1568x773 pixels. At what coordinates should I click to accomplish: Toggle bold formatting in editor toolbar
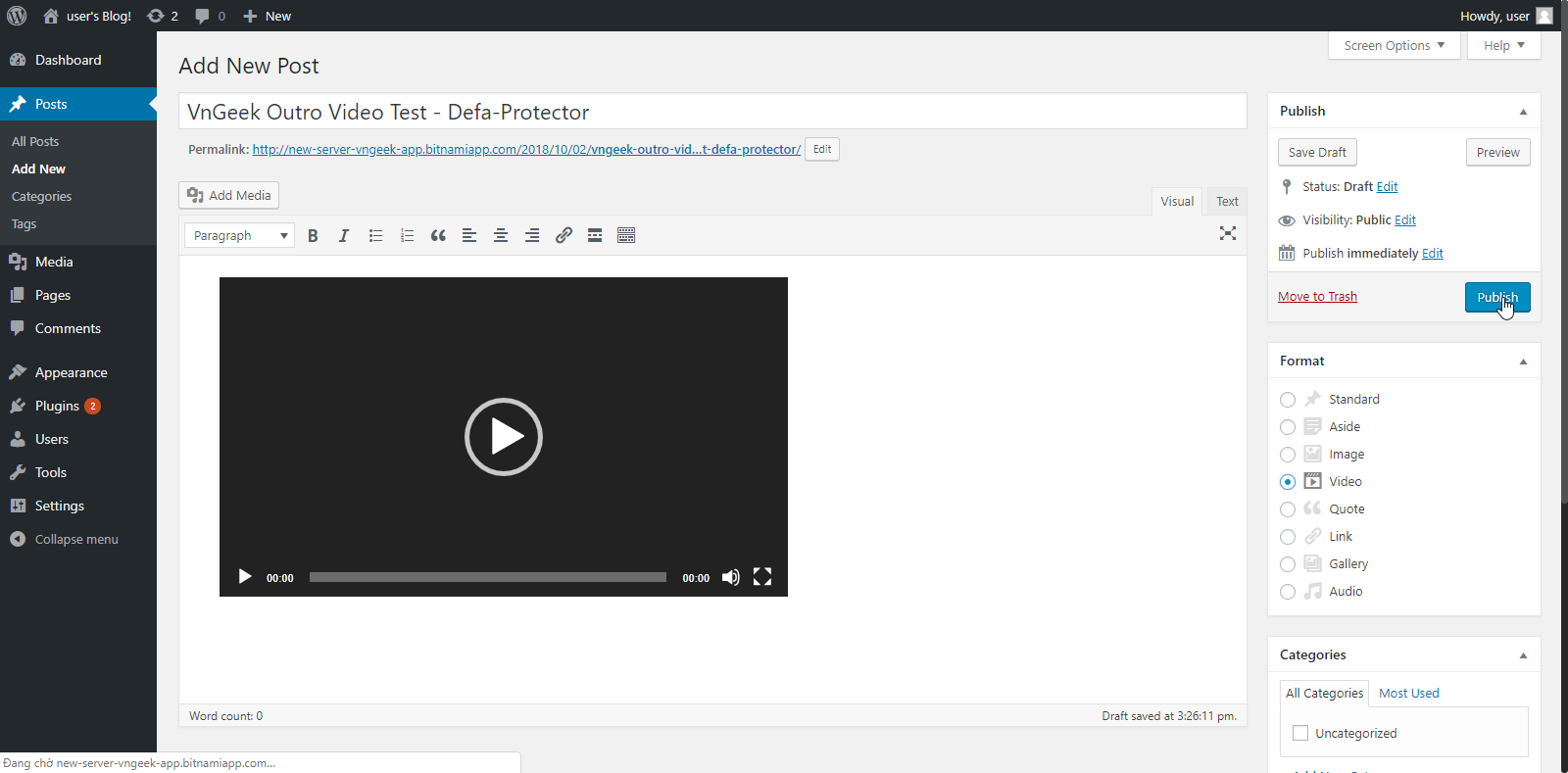313,235
